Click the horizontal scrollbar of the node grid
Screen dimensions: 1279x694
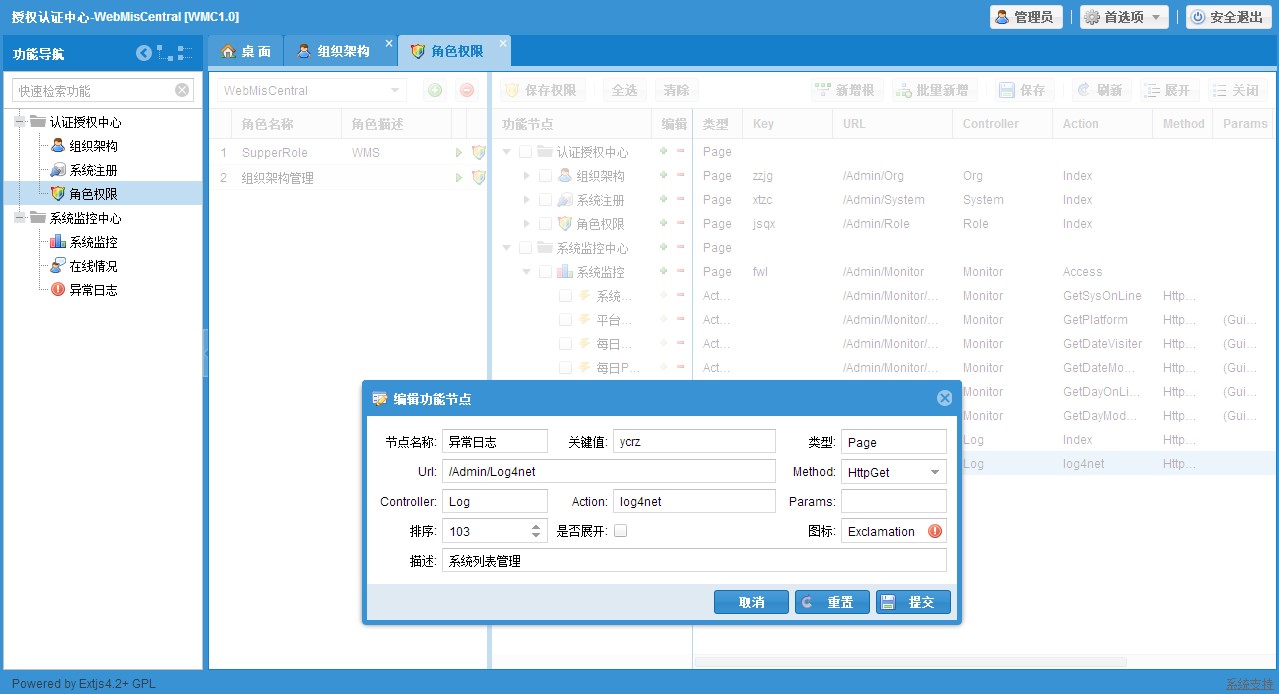click(x=911, y=662)
